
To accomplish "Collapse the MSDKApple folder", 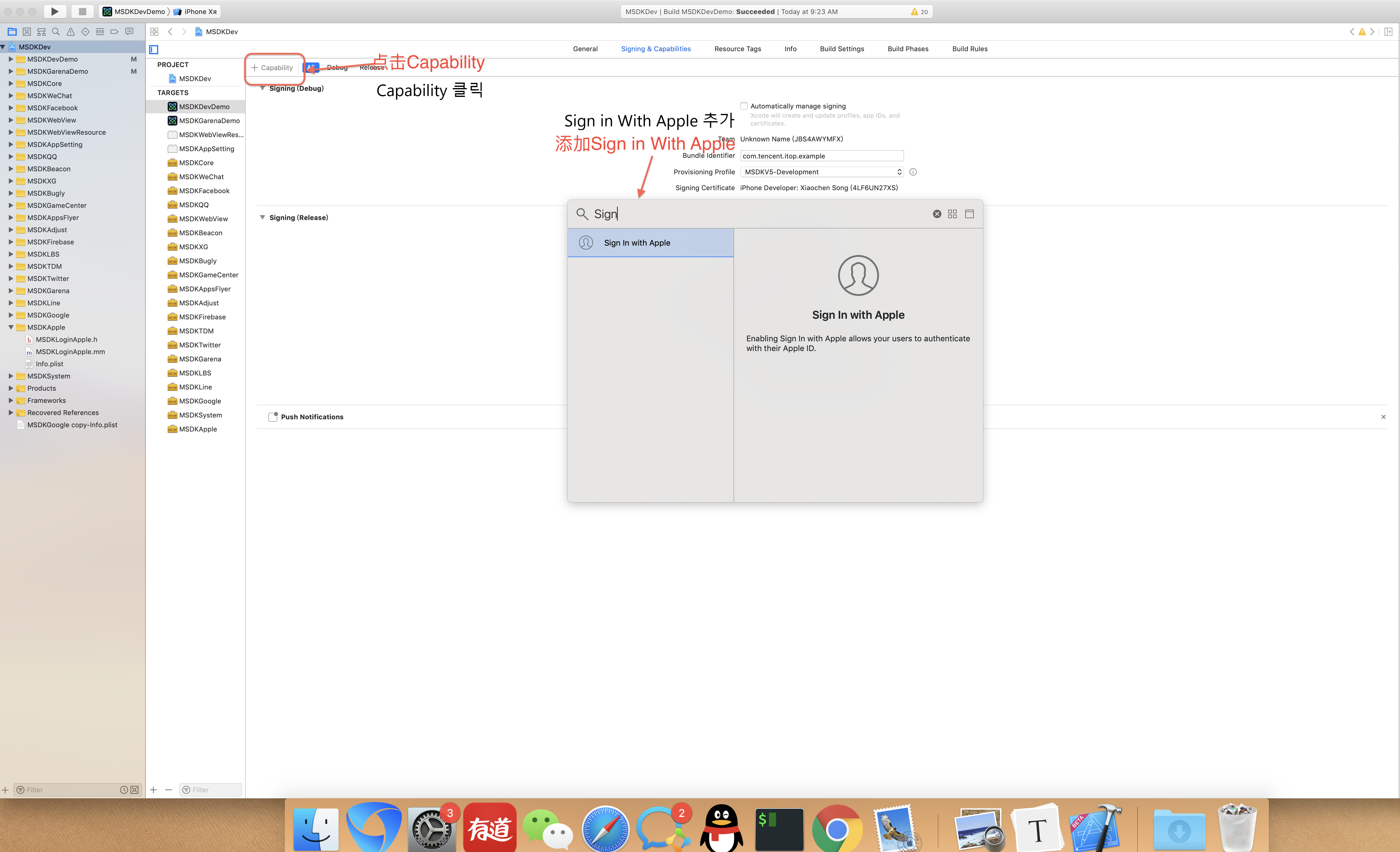I will [x=11, y=327].
